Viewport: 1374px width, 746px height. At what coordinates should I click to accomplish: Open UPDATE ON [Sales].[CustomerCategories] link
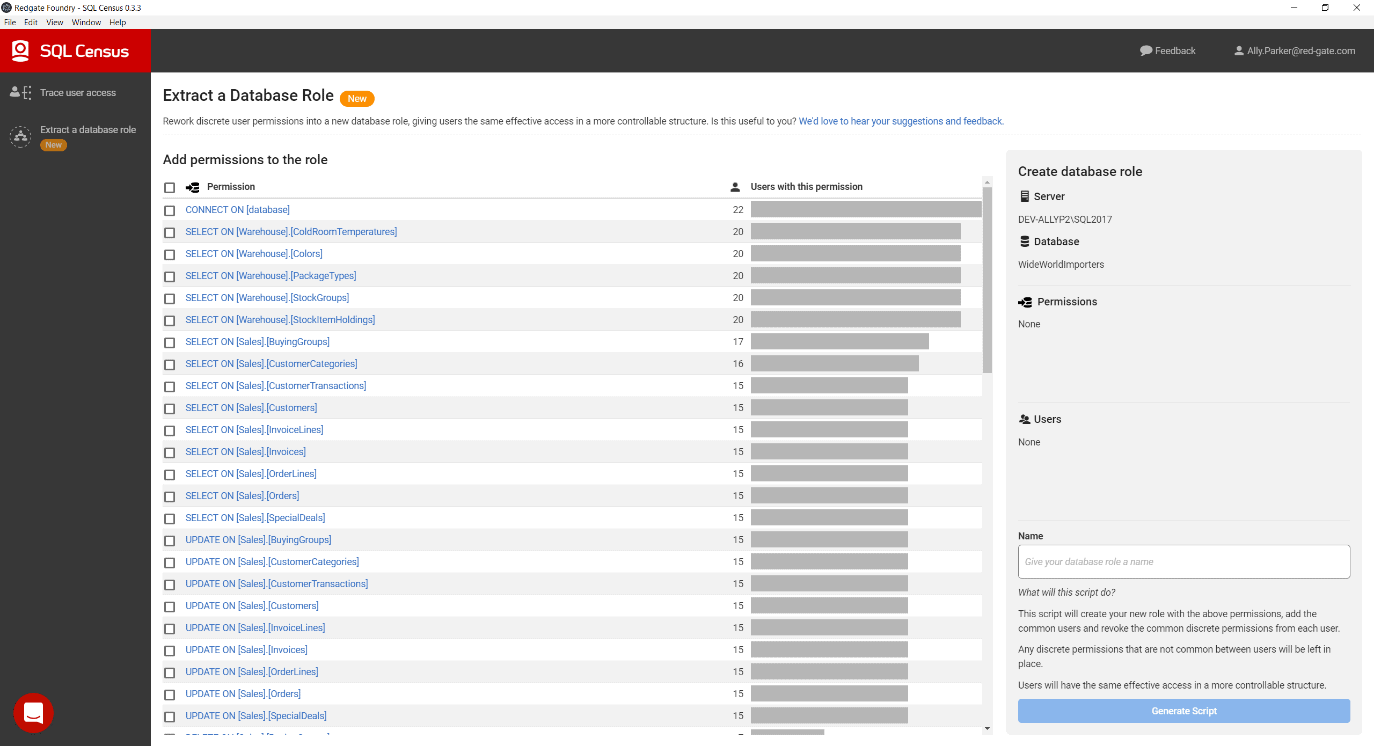point(272,562)
